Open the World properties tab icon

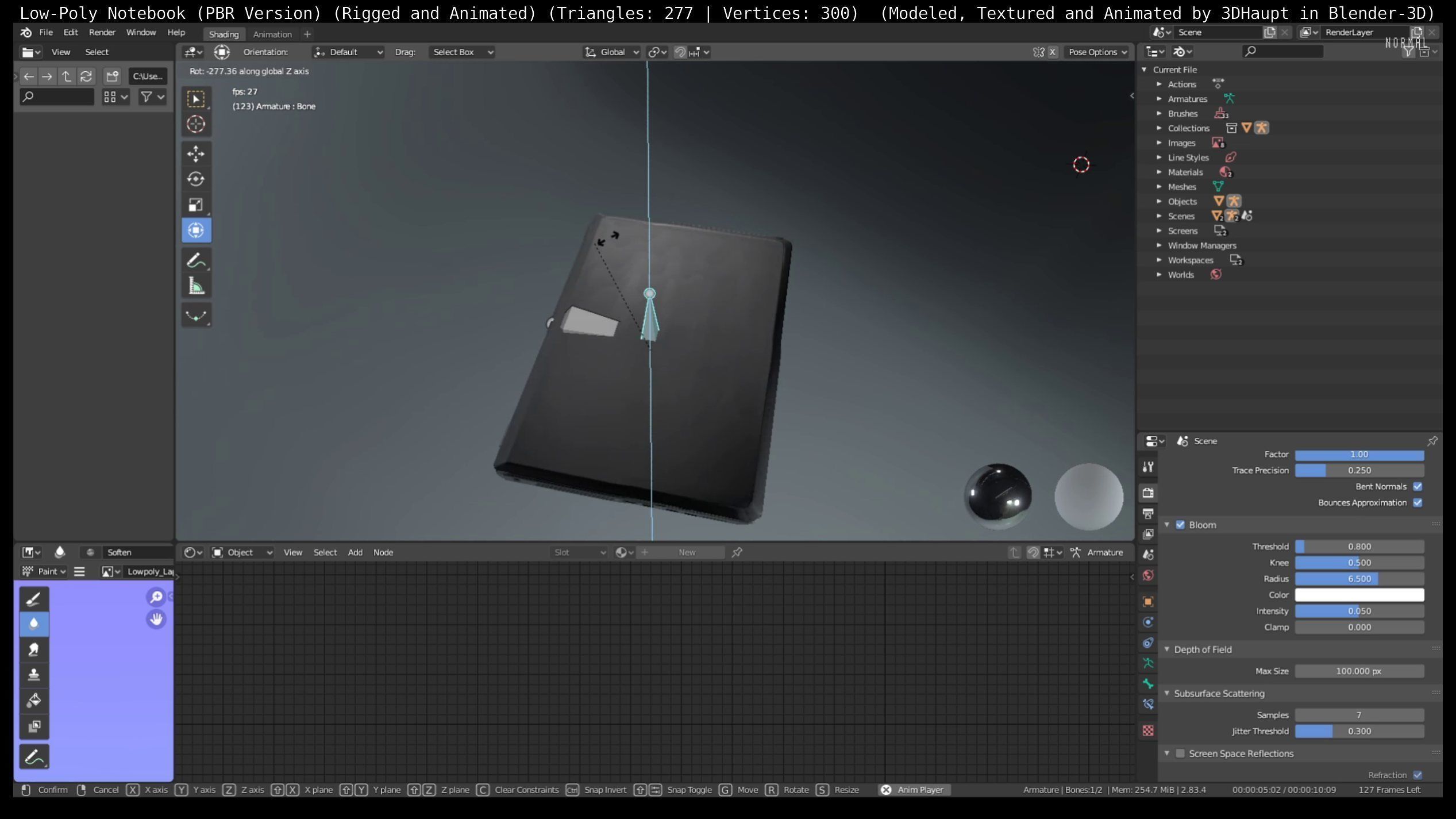pyautogui.click(x=1148, y=575)
